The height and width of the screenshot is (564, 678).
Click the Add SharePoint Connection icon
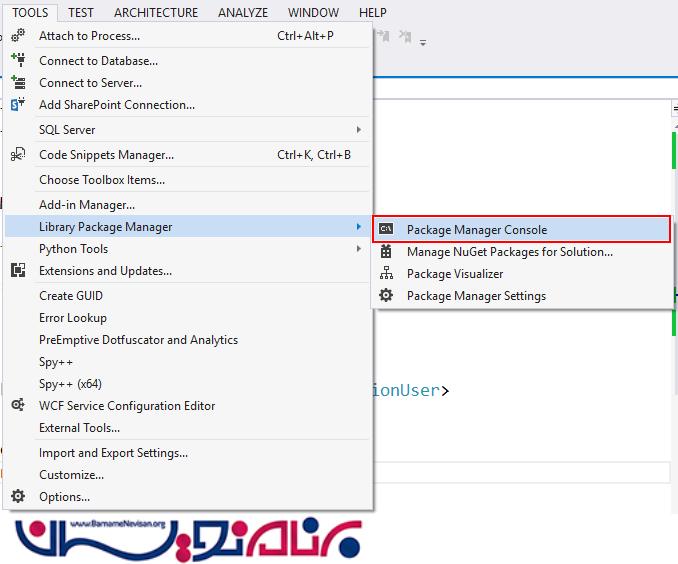(18, 105)
